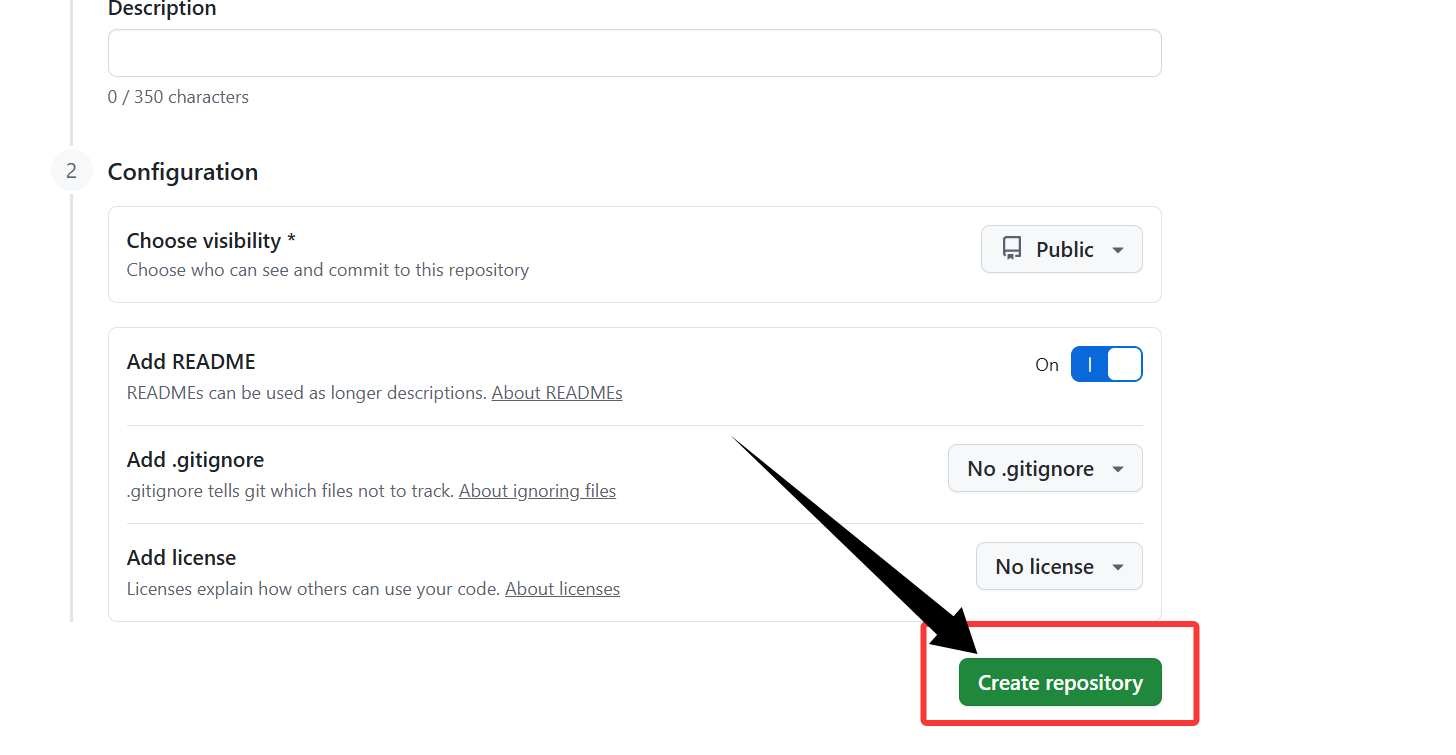Open the Public visibility dropdown
This screenshot has height=755, width=1456.
(1061, 249)
